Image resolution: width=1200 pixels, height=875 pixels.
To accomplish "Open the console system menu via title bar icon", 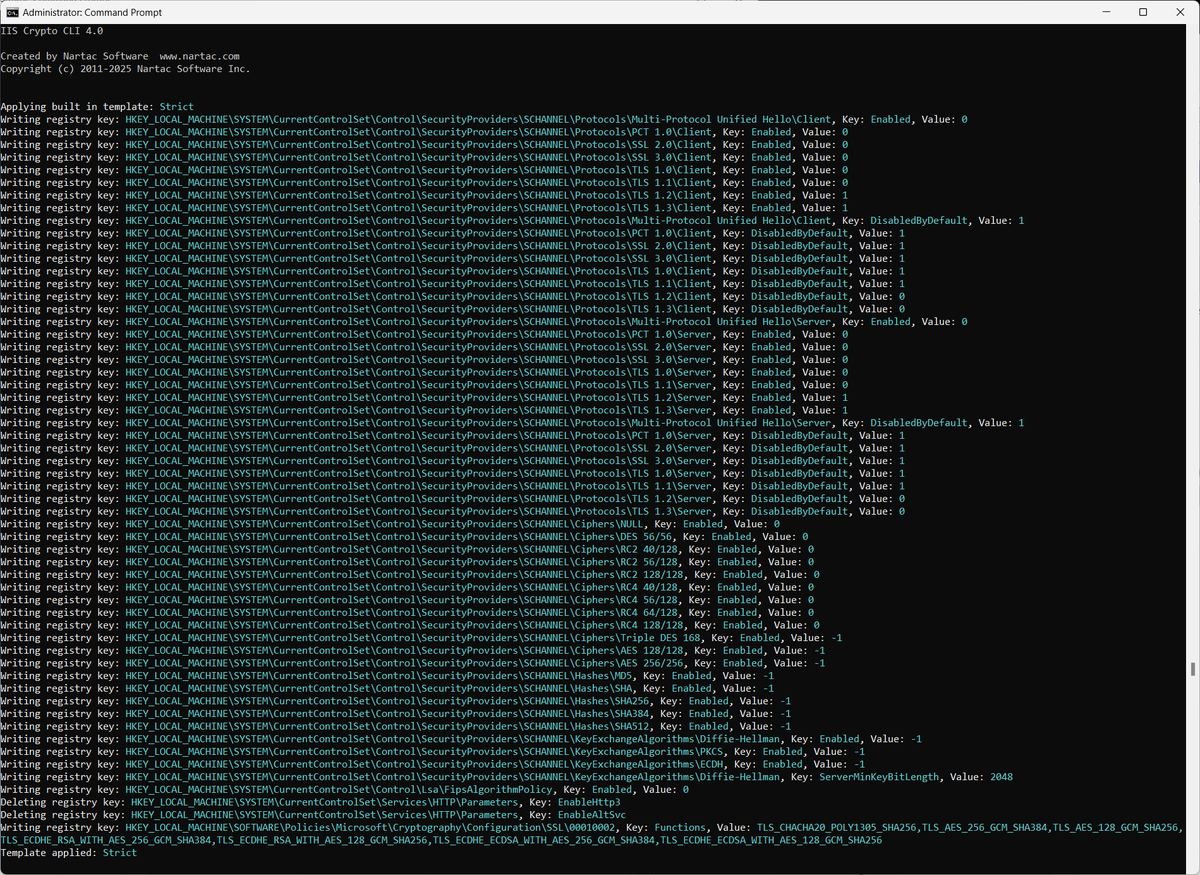I will click(14, 11).
